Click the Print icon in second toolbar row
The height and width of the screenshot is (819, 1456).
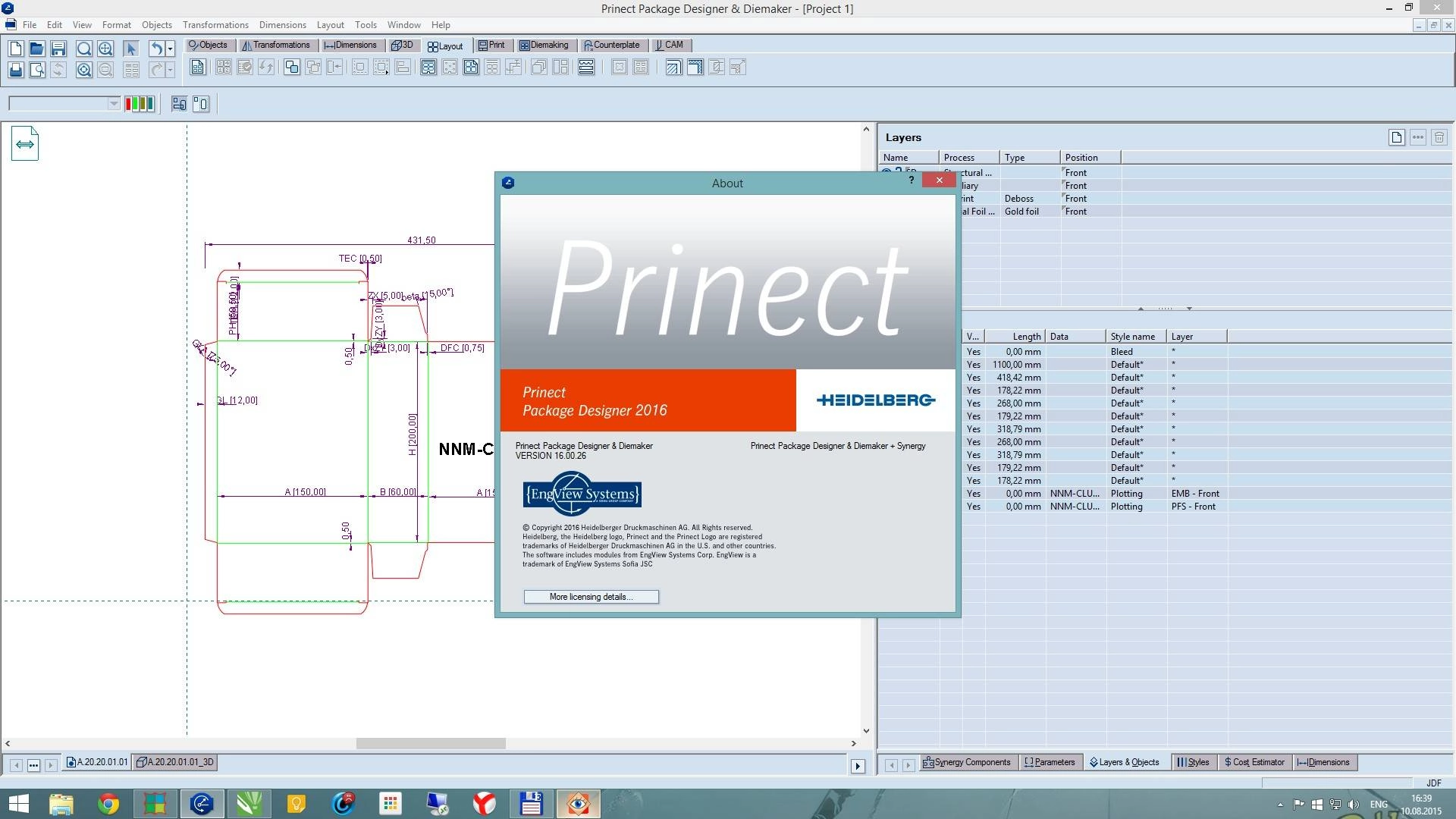[15, 71]
